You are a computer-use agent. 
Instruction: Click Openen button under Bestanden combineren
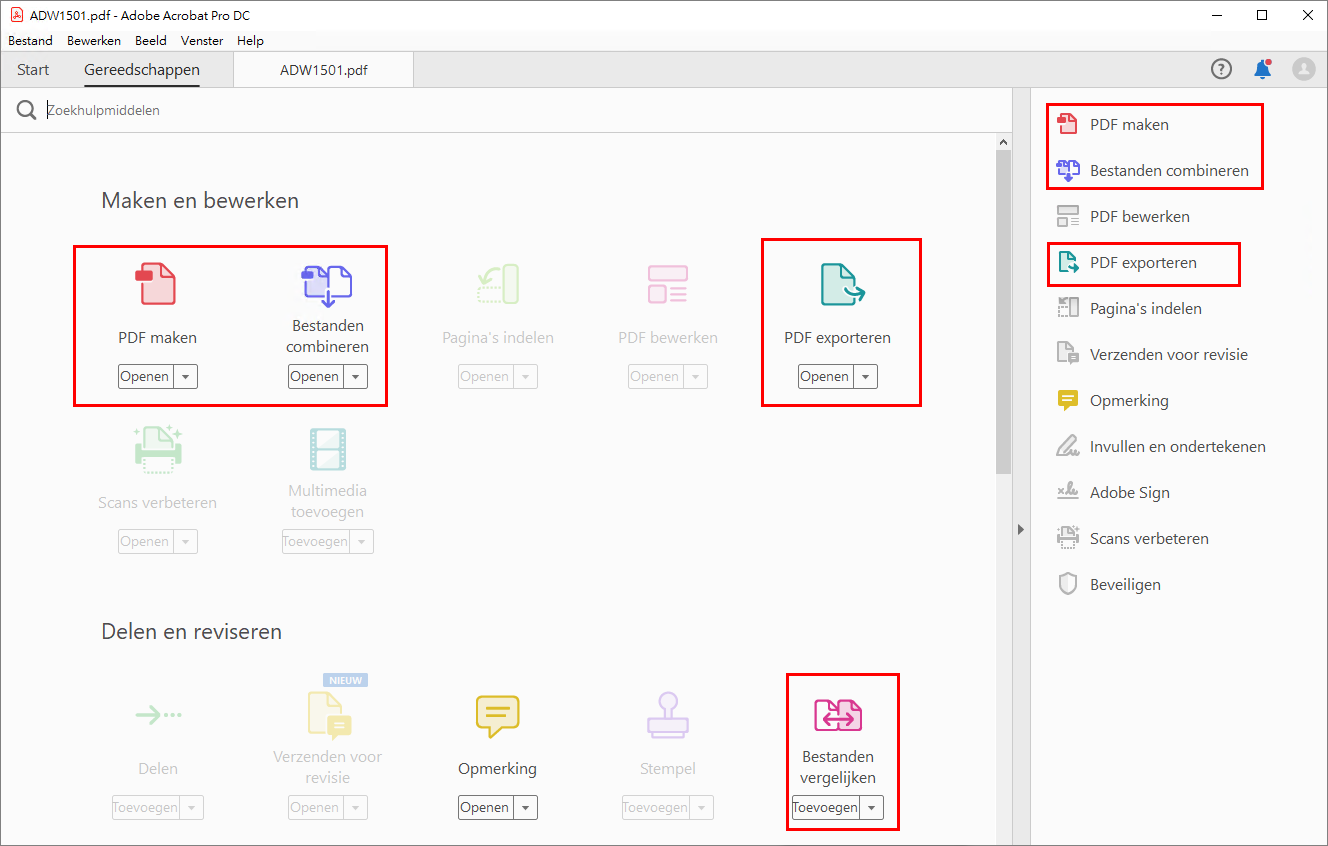click(316, 377)
